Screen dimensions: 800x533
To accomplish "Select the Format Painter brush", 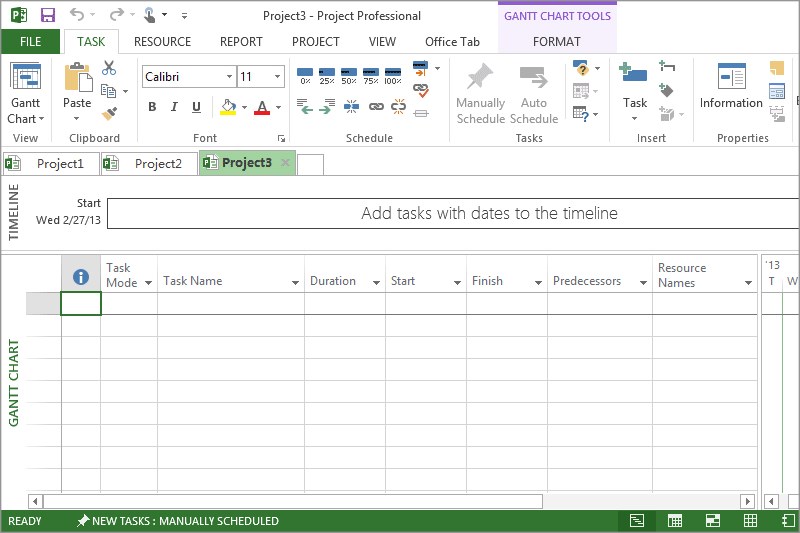I will point(109,113).
